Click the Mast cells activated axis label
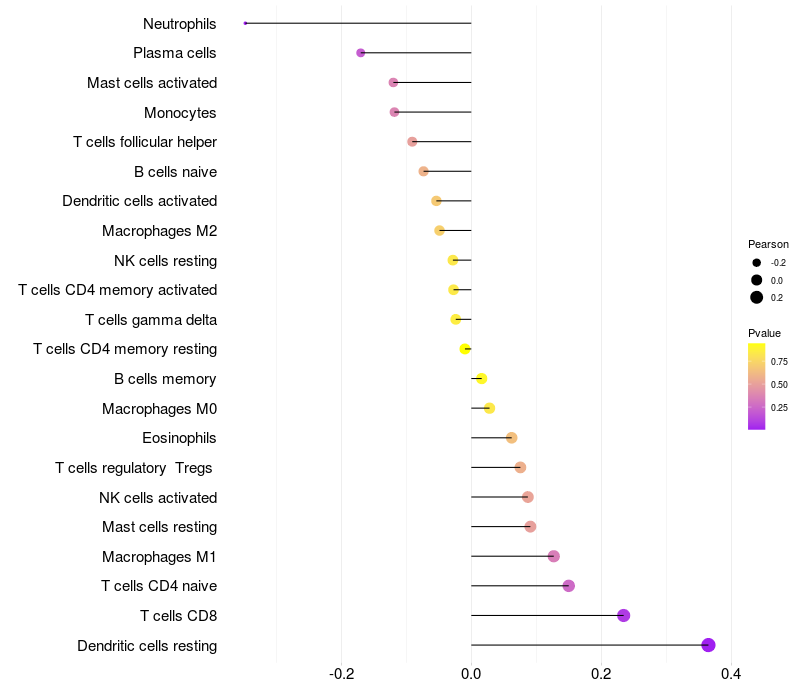Viewport: 800px width, 700px height. click(x=152, y=83)
